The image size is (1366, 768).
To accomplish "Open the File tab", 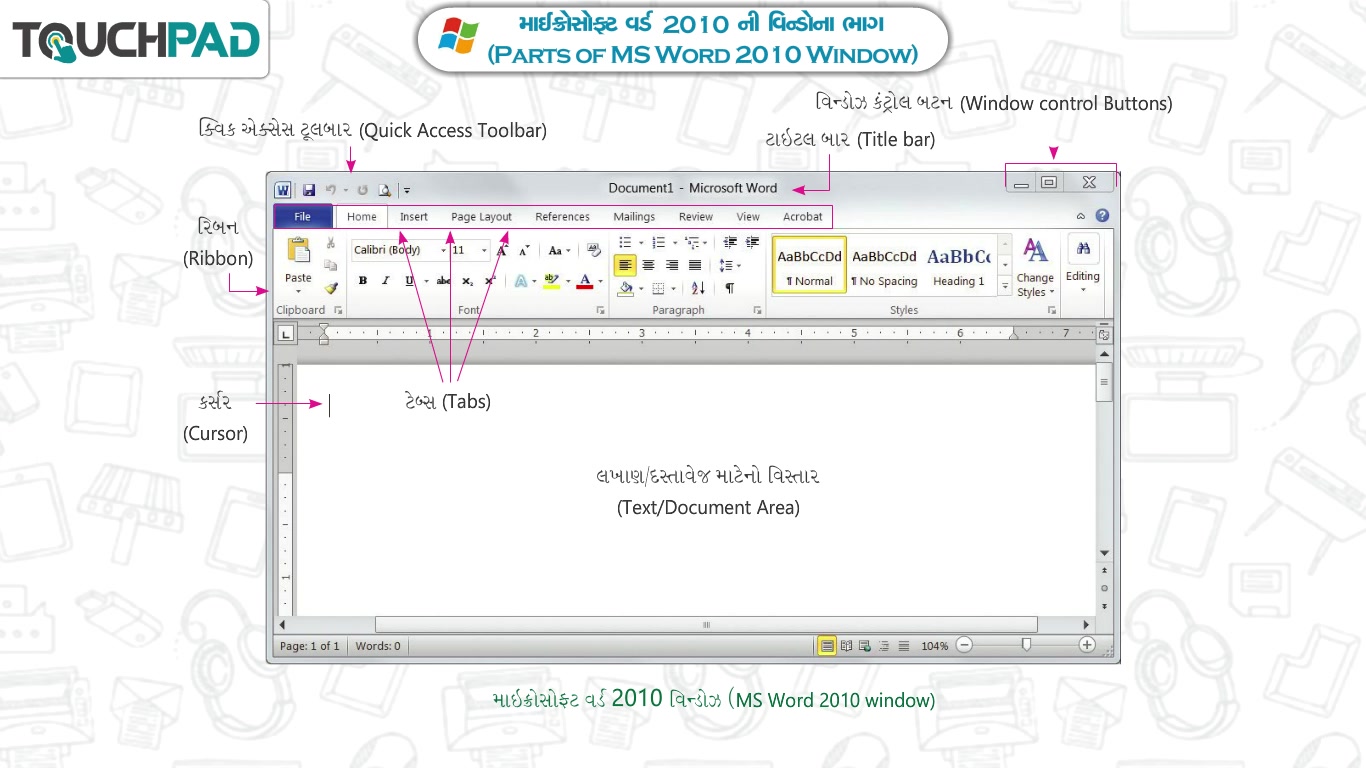I will point(302,216).
